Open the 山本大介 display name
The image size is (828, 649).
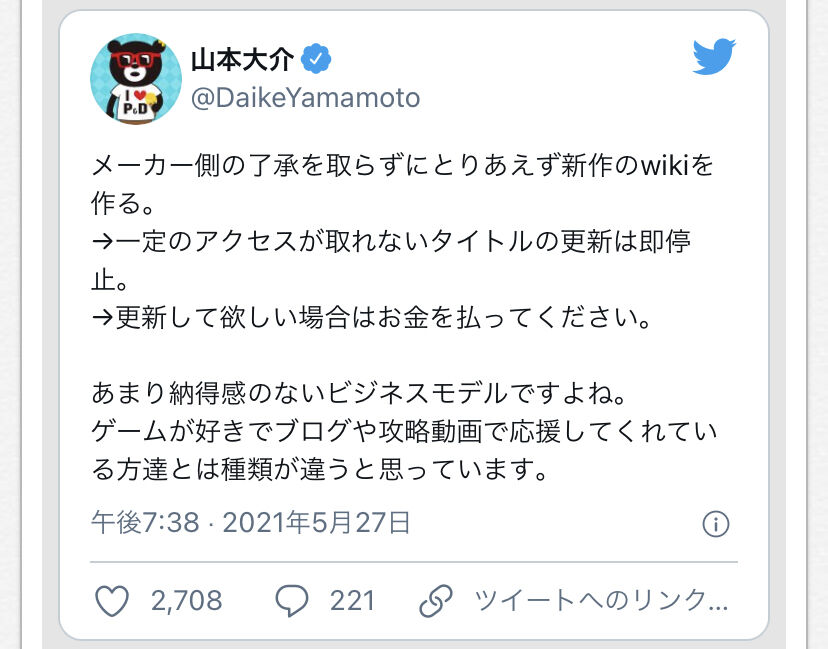click(x=242, y=59)
